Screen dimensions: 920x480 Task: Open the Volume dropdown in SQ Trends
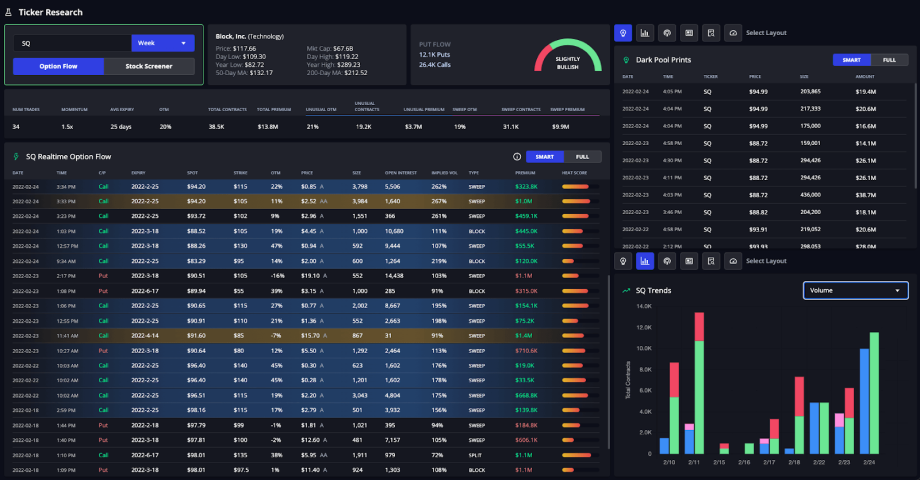[855, 290]
